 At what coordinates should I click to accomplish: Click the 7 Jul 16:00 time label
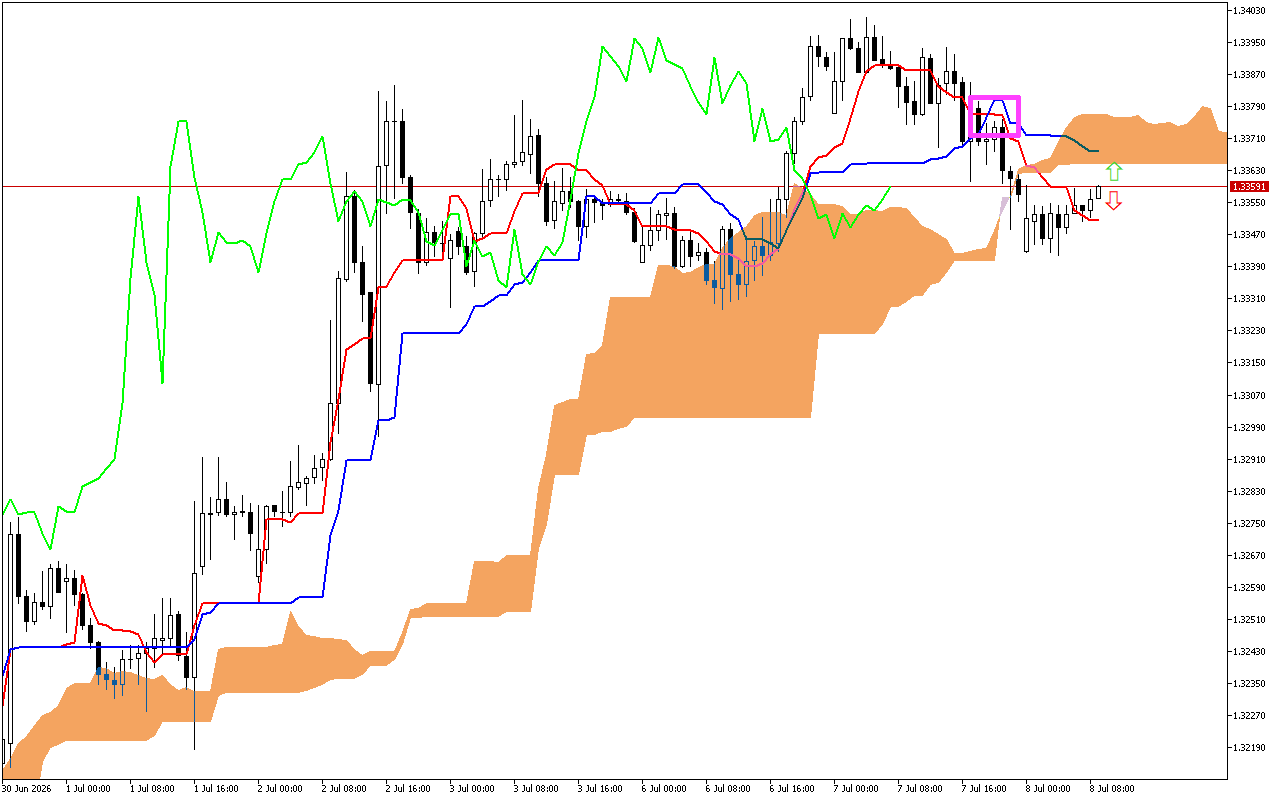tap(983, 788)
